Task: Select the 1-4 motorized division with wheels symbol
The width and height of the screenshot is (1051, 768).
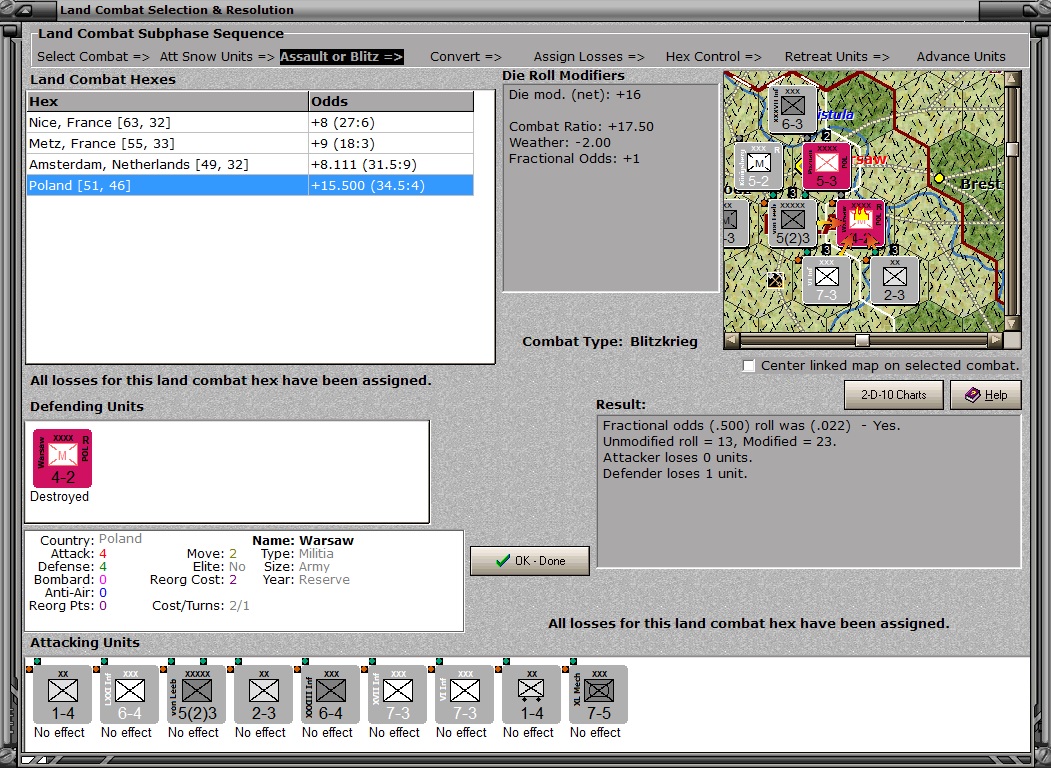Action: (x=532, y=694)
